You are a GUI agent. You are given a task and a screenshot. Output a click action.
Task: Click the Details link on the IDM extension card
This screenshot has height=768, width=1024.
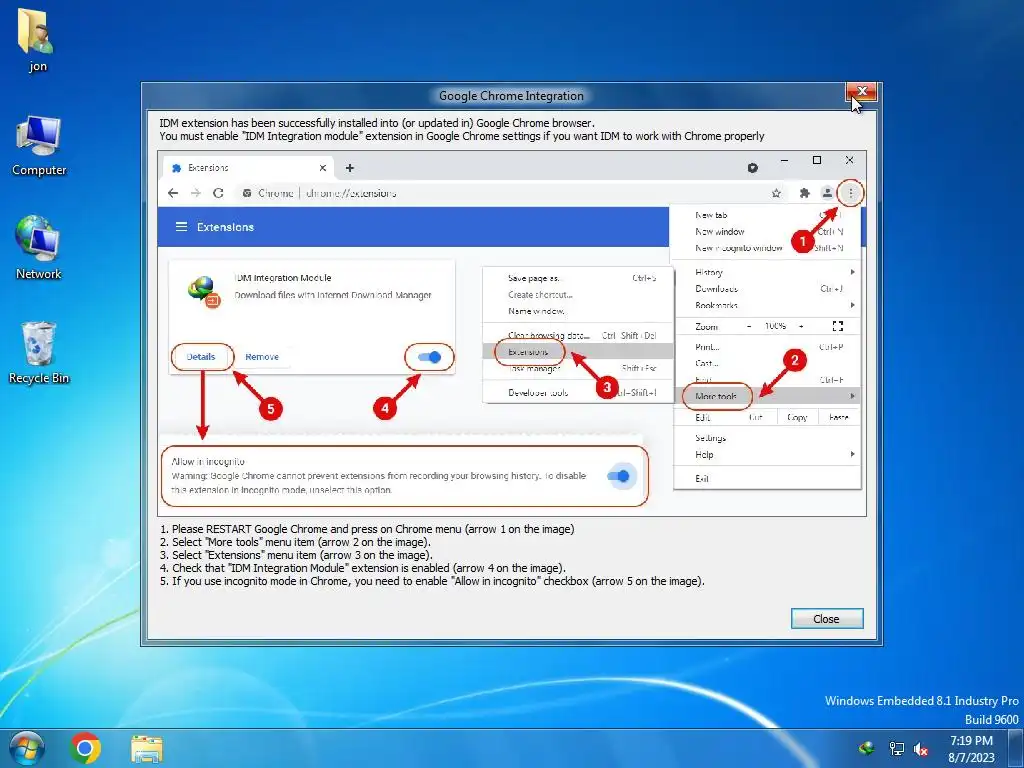tap(200, 357)
